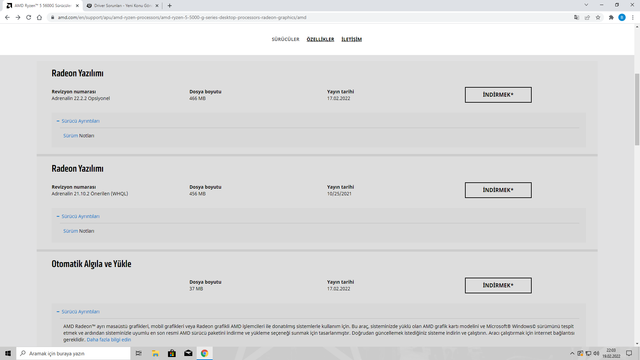Open Task View from the taskbar

[x=139, y=353]
